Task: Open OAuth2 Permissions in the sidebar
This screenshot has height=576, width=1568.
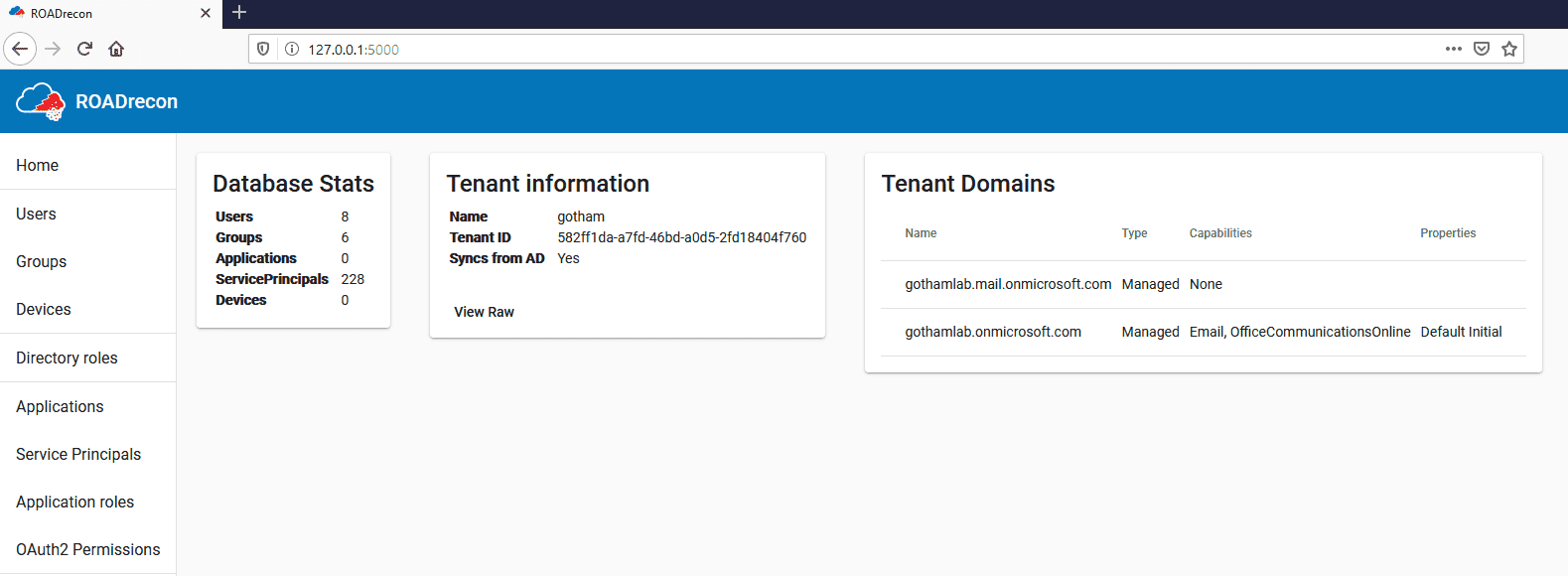Action: pyautogui.click(x=87, y=549)
